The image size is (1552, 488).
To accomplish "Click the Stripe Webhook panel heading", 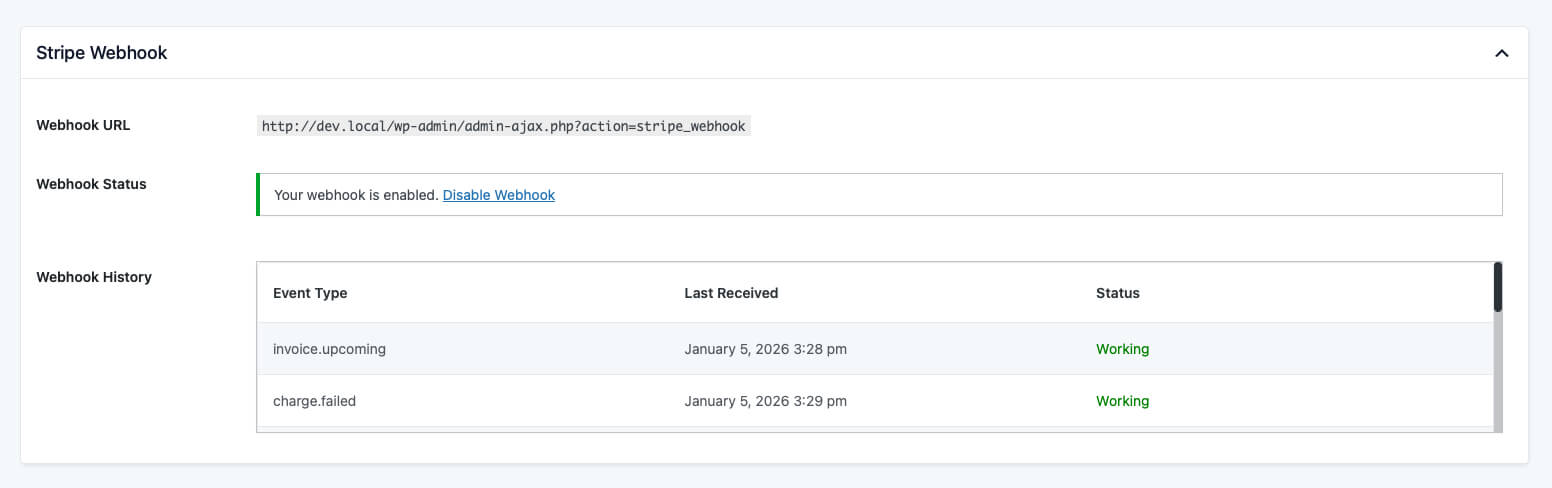I will click(x=102, y=53).
